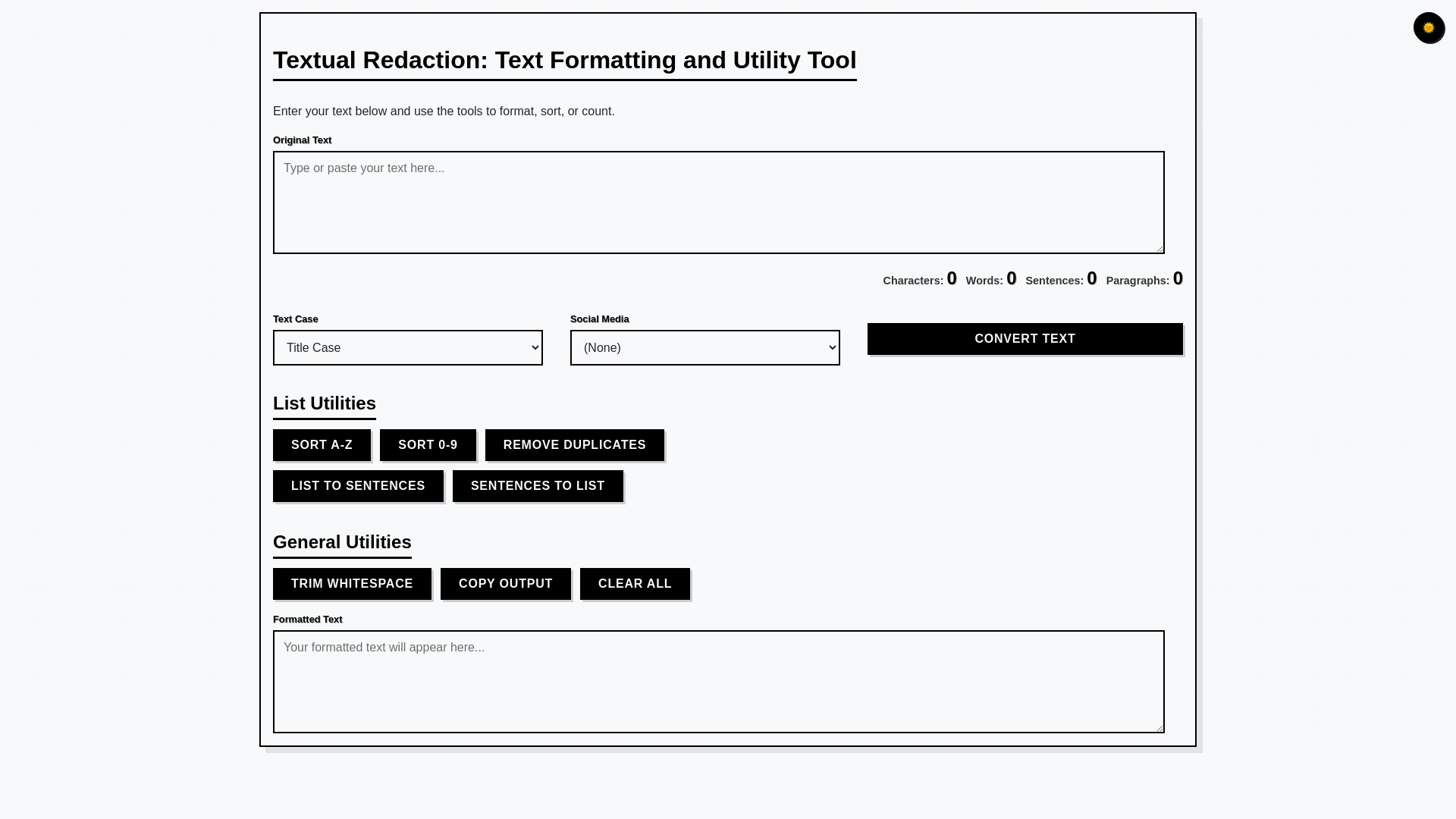This screenshot has width=1456, height=819.
Task: Open the Social Media dropdown
Action: coord(704,347)
